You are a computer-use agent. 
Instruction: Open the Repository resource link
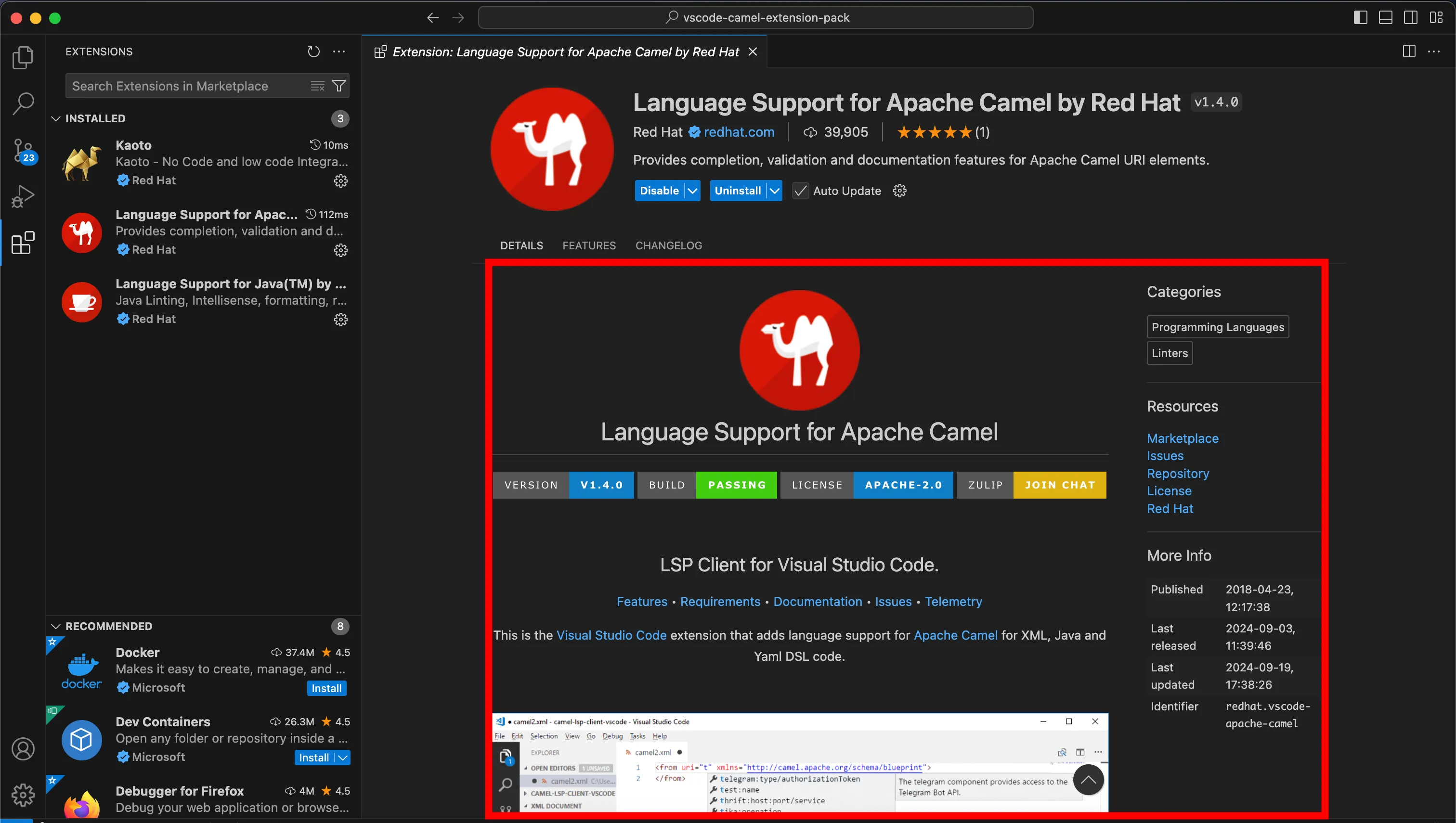[1178, 473]
